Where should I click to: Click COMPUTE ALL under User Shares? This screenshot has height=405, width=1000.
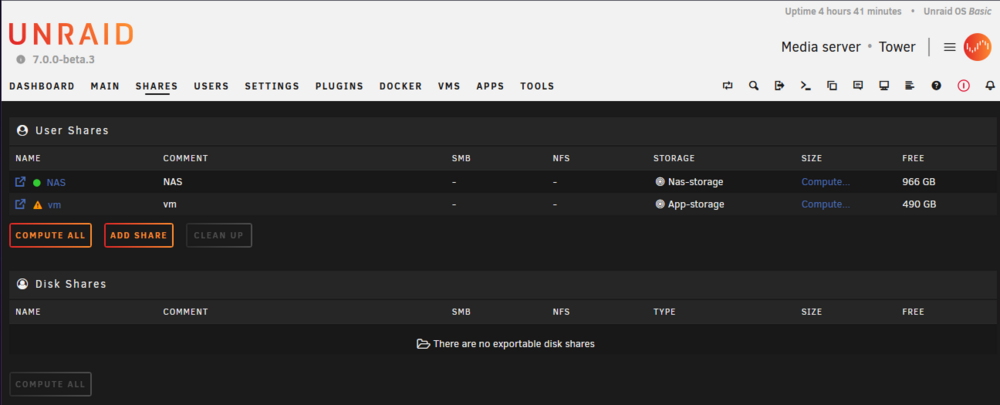click(x=50, y=235)
